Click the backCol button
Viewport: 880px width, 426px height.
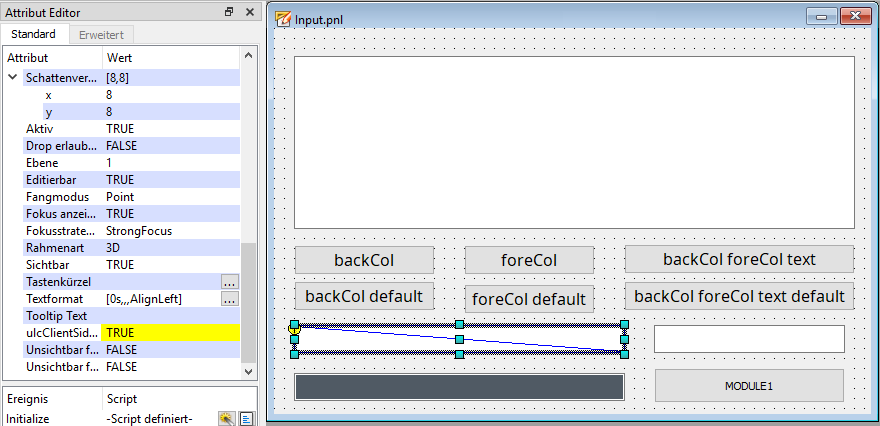click(364, 260)
